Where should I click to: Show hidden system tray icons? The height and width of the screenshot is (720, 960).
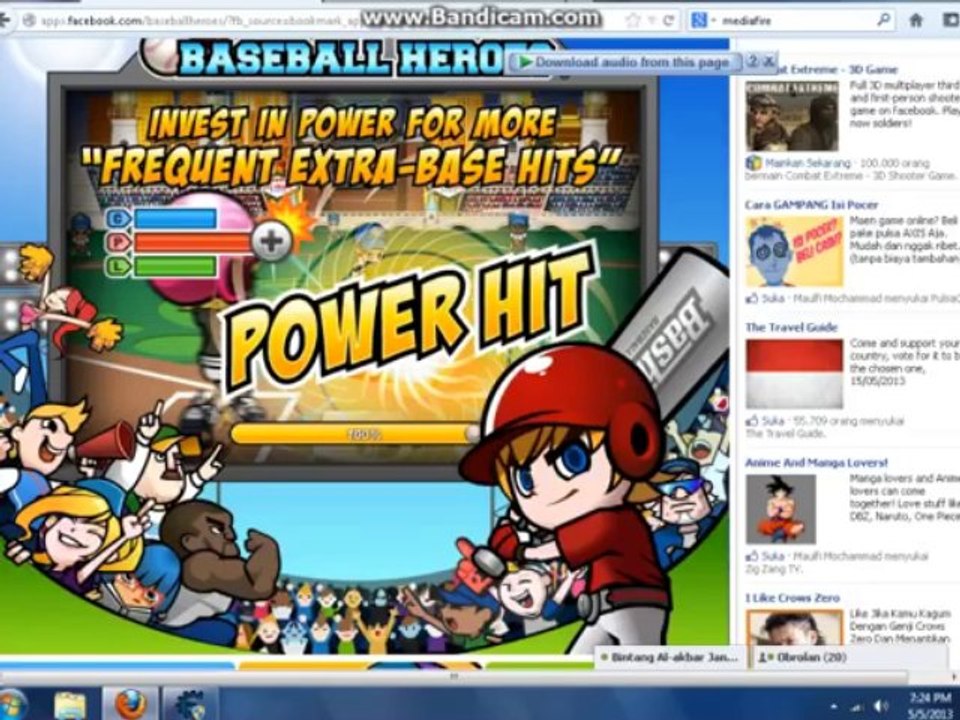coord(834,708)
